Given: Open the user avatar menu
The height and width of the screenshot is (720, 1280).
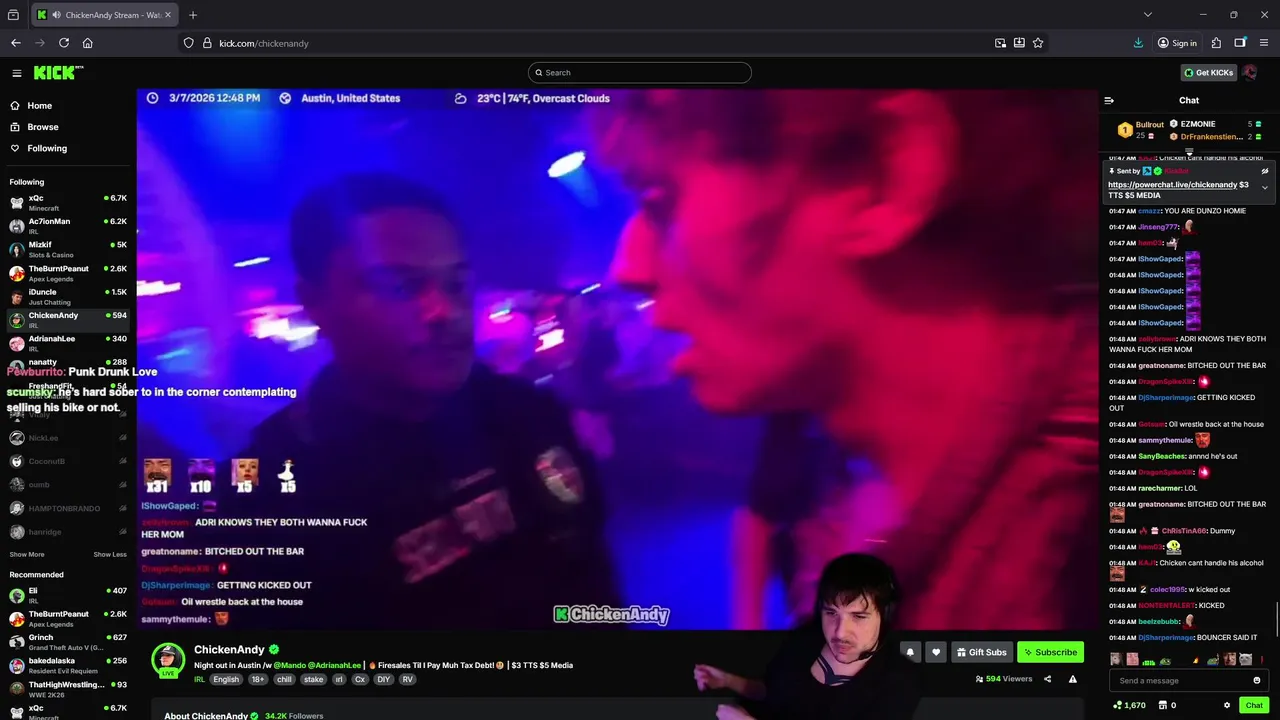Looking at the screenshot, I should [1249, 72].
